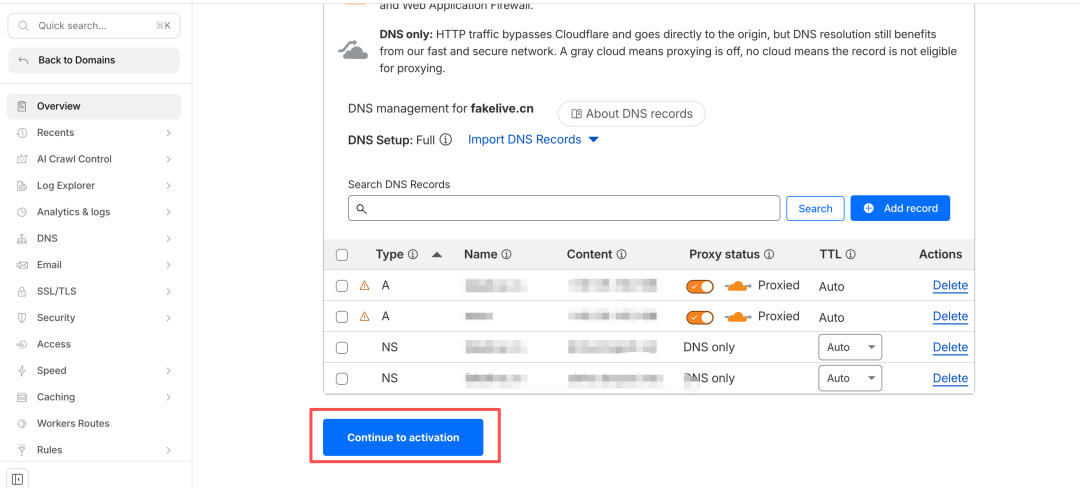The width and height of the screenshot is (1080, 488).
Task: Expand the Security chevron
Action: coord(168,318)
